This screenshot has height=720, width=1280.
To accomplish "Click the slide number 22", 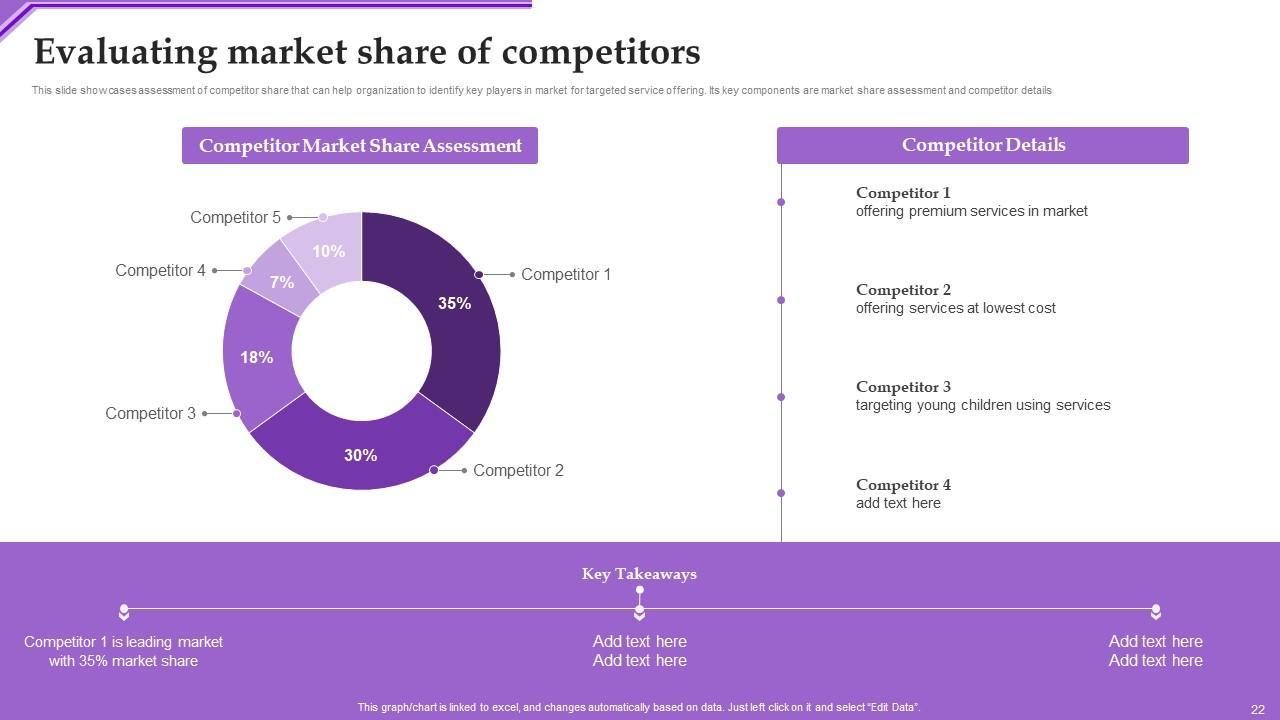I will [x=1258, y=709].
